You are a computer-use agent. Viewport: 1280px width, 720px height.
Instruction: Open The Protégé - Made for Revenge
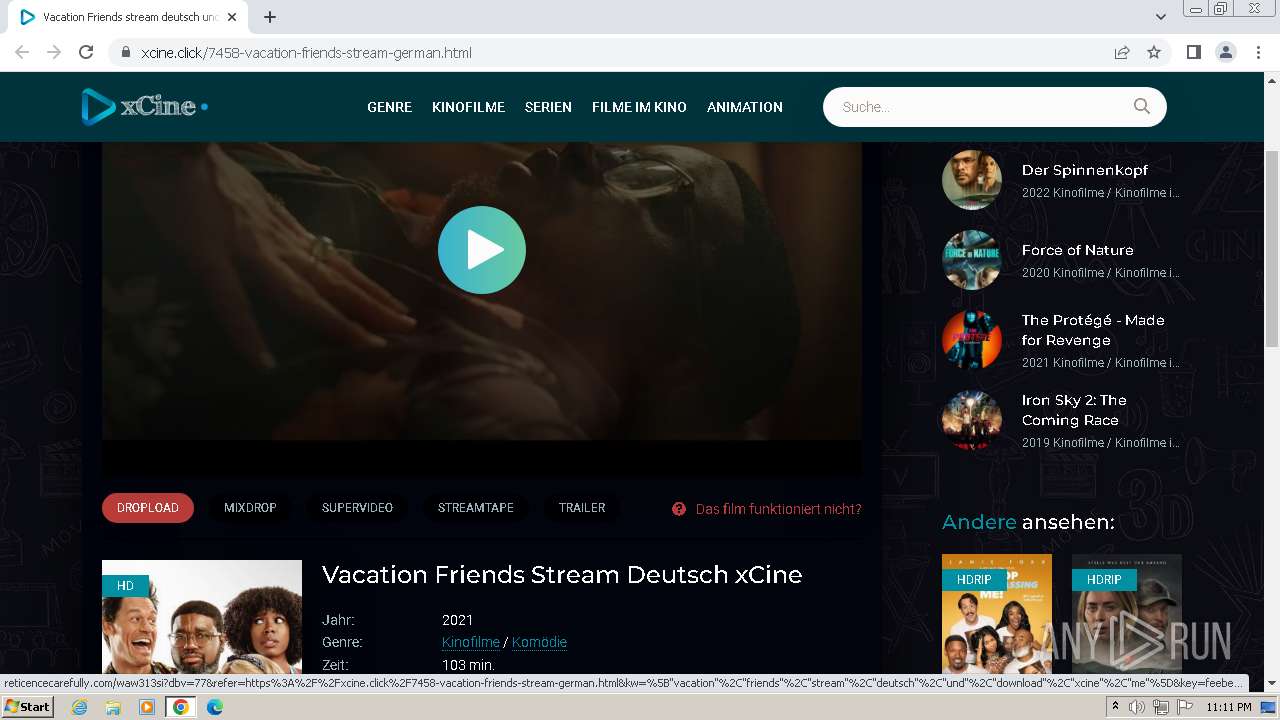click(x=1093, y=330)
